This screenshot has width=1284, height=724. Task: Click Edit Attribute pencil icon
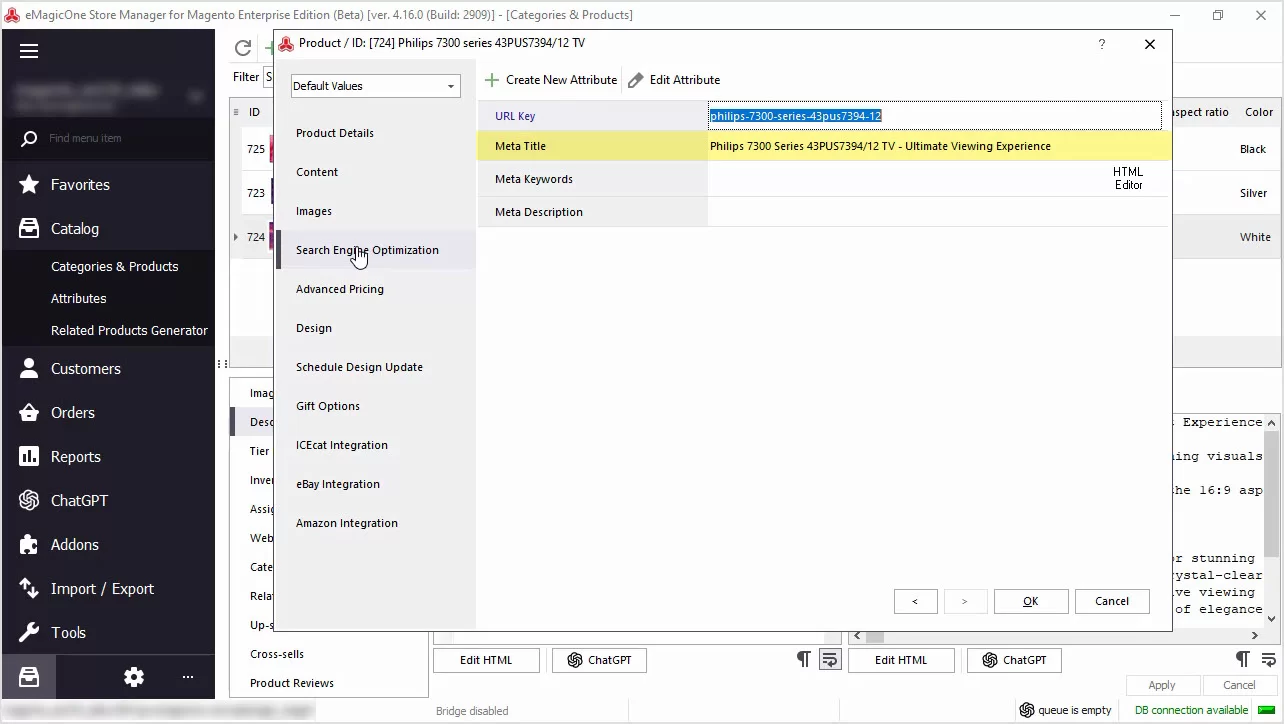pos(636,80)
